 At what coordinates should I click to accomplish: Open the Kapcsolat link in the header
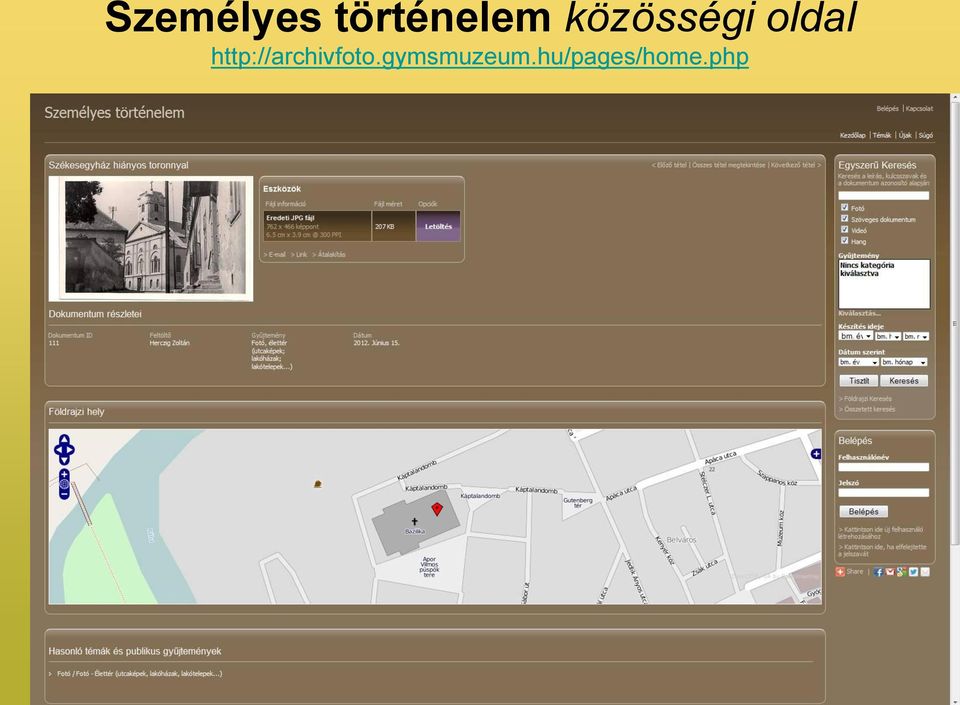919,108
